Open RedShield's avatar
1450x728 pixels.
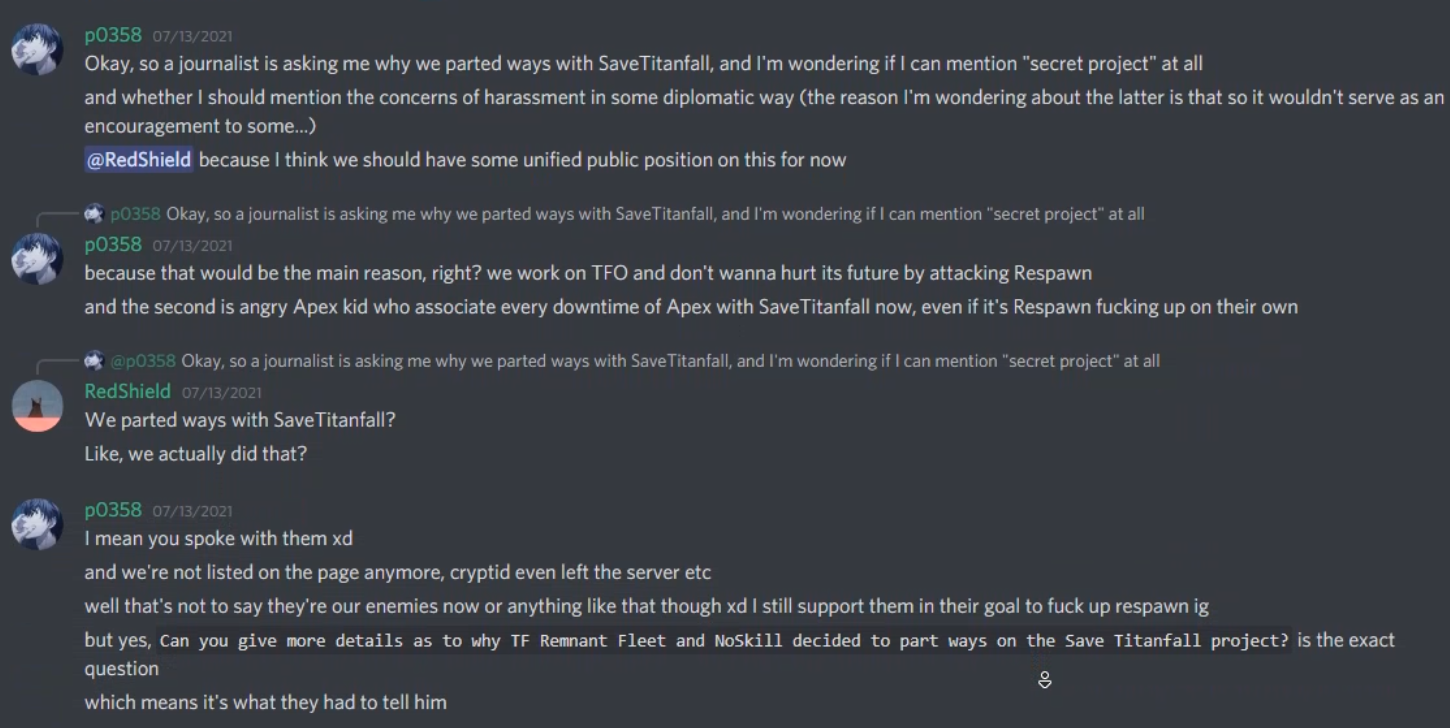pos(37,405)
